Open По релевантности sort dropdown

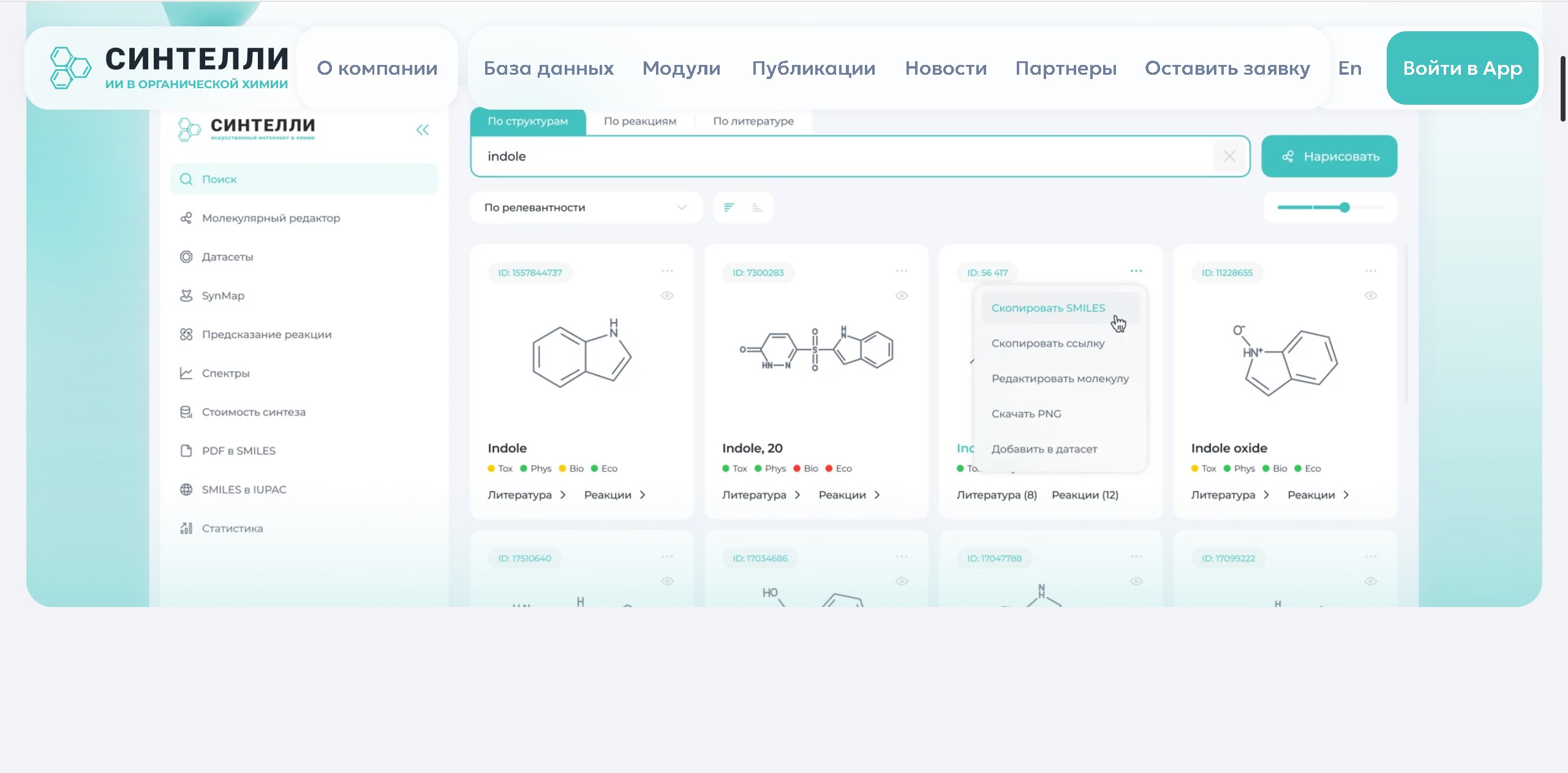(586, 208)
